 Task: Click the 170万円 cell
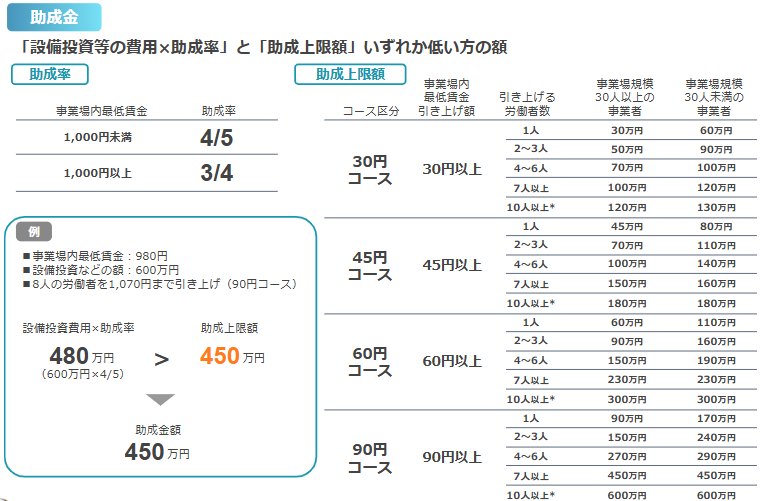716,419
